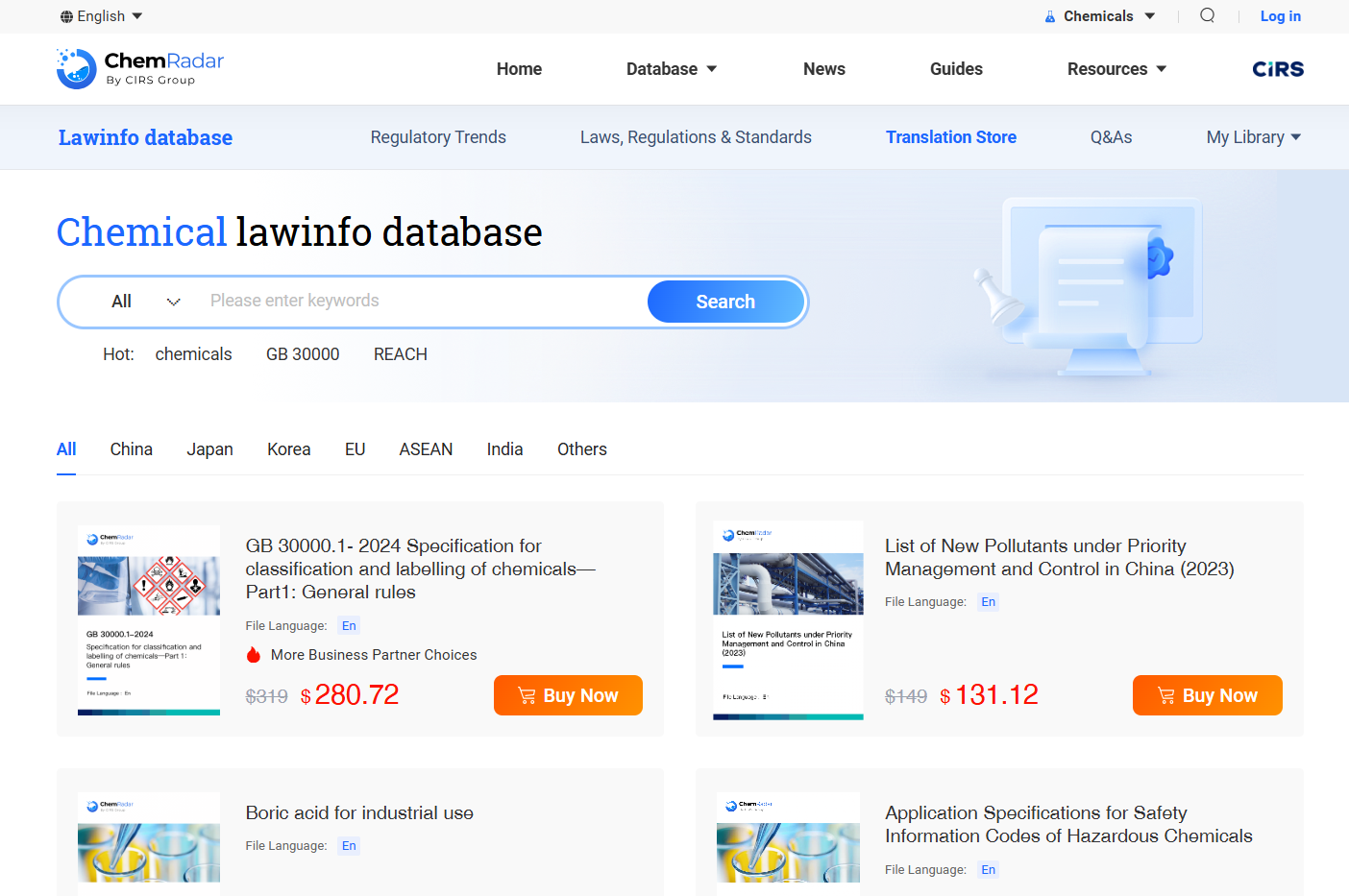This screenshot has width=1349, height=896.
Task: Click the globe language icon
Action: pos(66,16)
